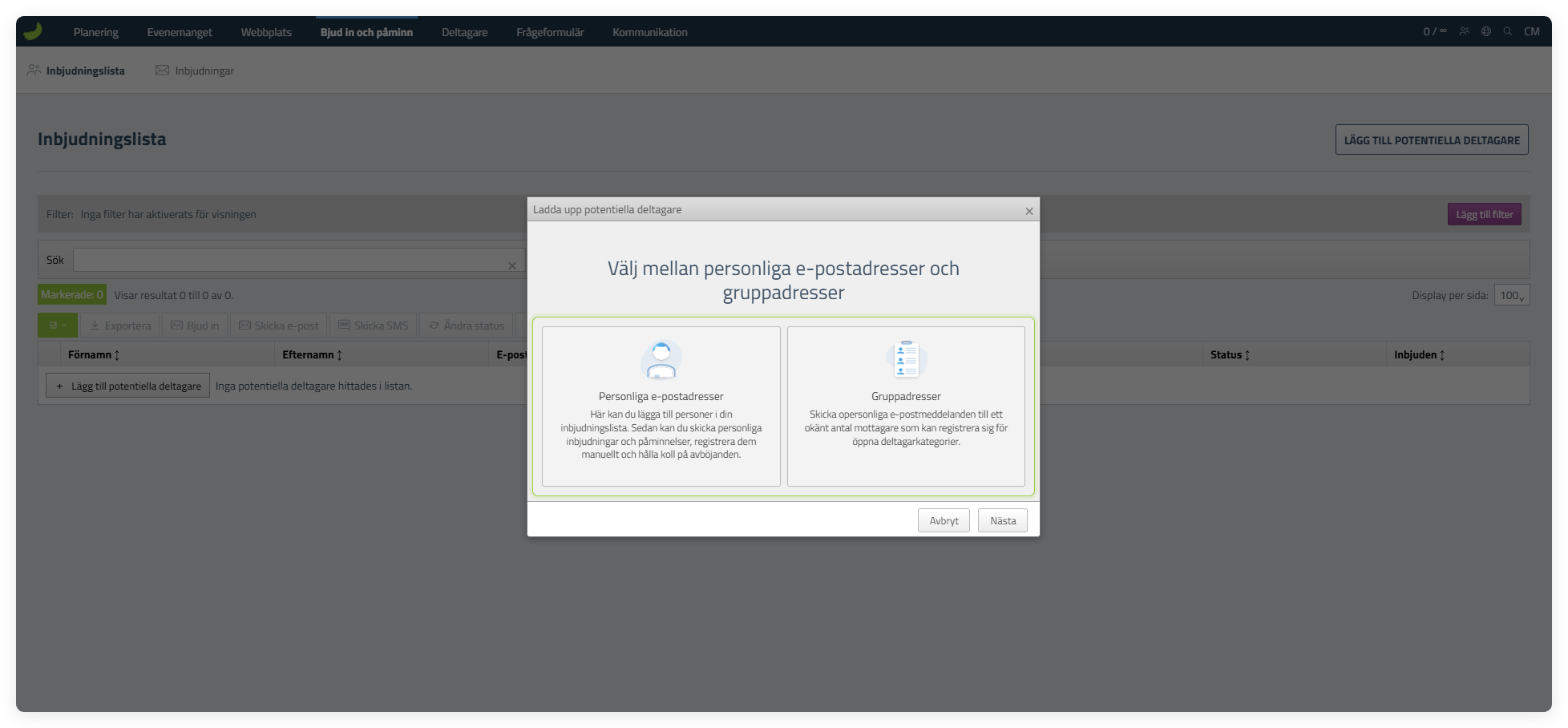
Task: Open the Display per sida 100 dropdown
Action: coord(1512,295)
